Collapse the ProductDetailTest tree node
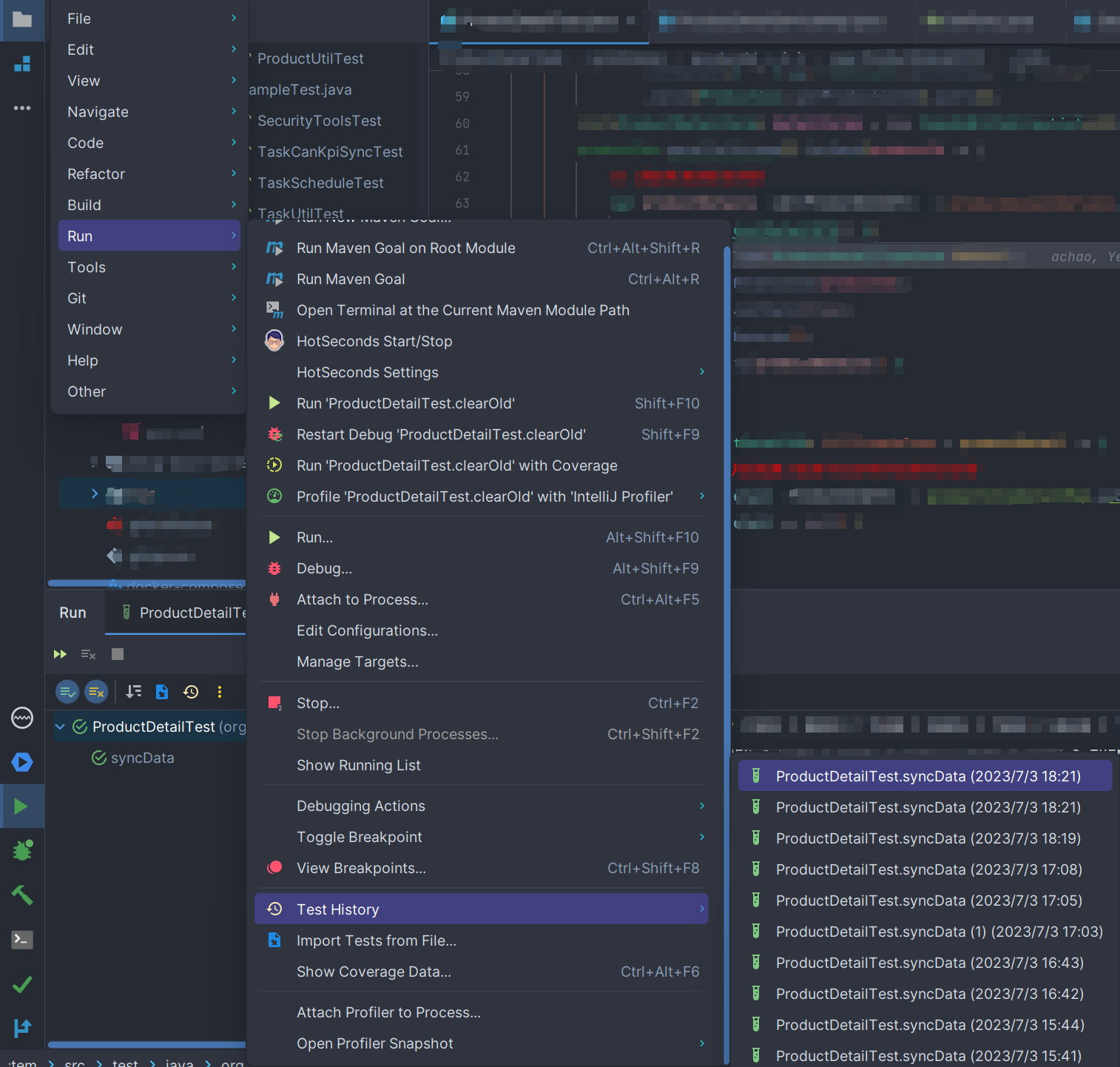Screen dimensions: 1120x1067 [60, 727]
